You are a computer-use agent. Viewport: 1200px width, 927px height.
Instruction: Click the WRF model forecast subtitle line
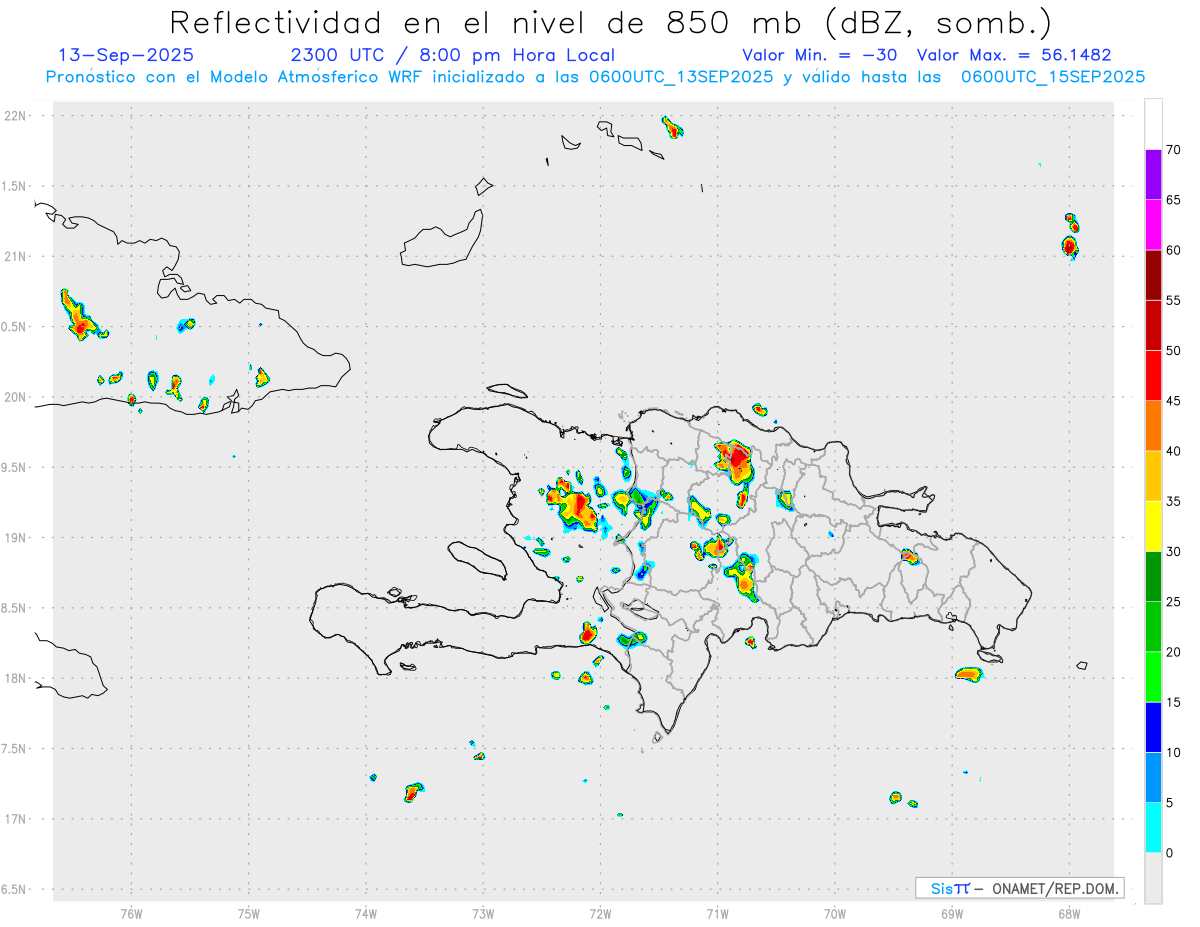click(596, 77)
